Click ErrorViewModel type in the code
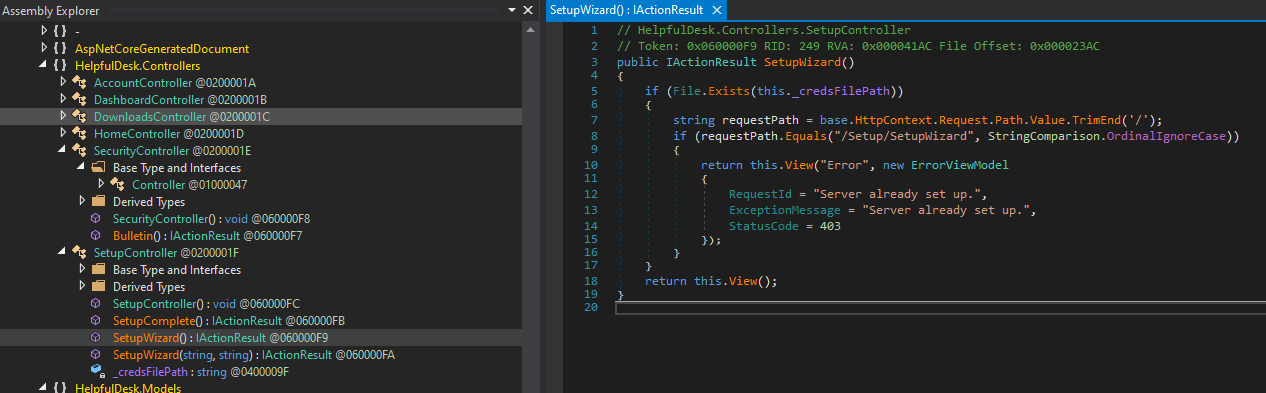 pos(960,164)
